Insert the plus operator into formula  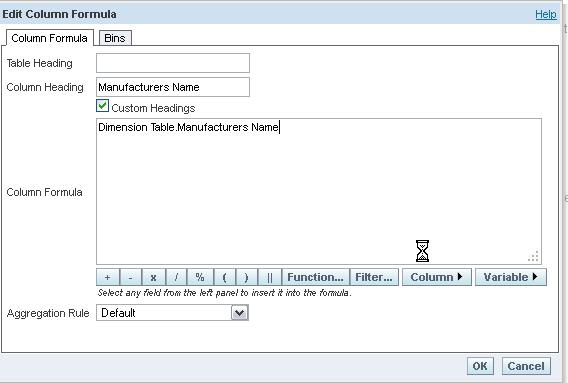[108, 277]
